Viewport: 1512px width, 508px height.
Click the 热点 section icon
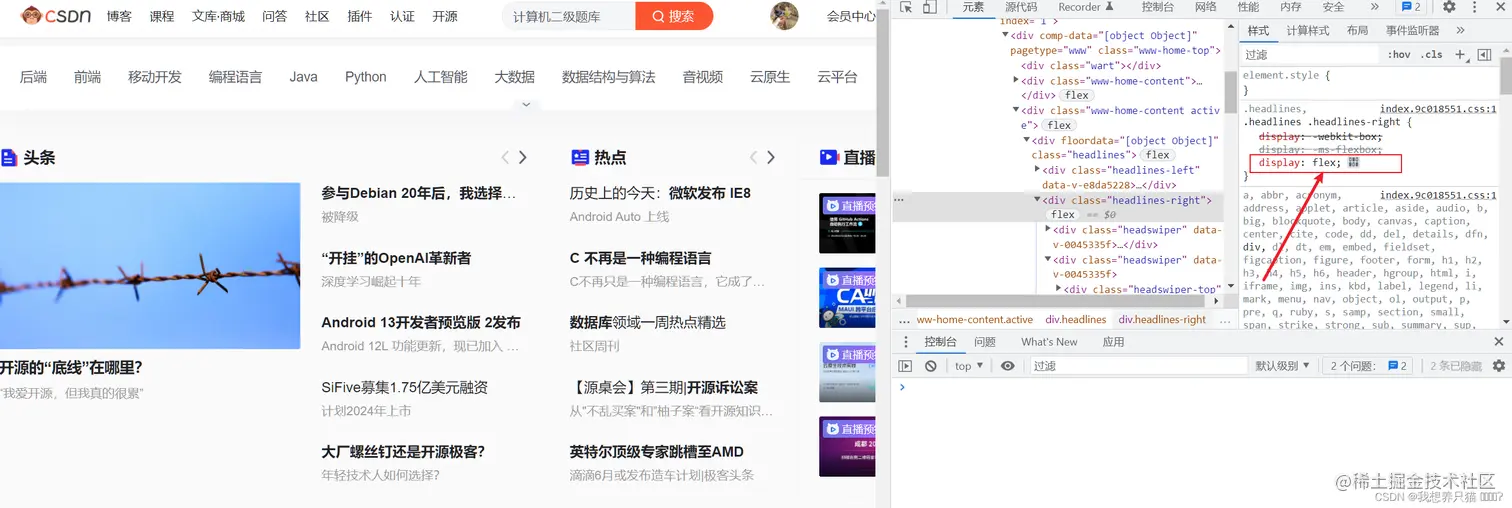tap(579, 157)
